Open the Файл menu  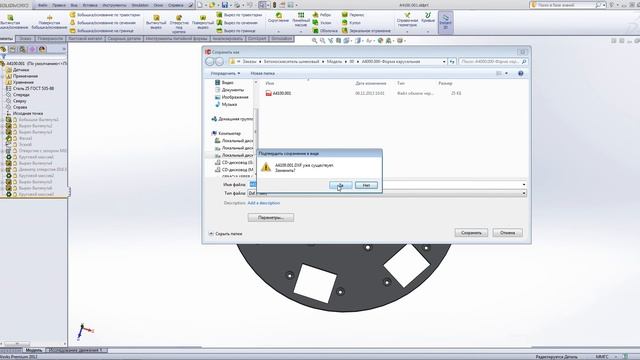(42, 5)
